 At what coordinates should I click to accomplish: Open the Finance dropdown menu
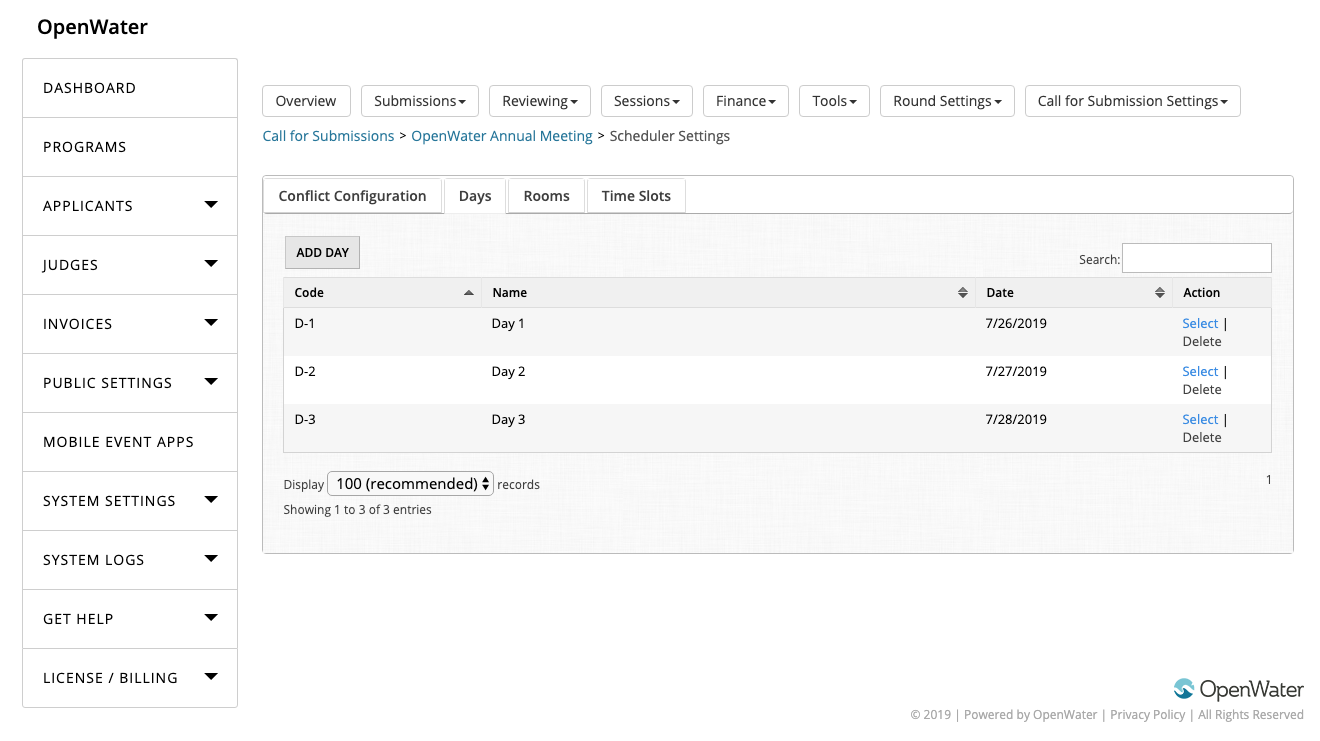point(746,101)
